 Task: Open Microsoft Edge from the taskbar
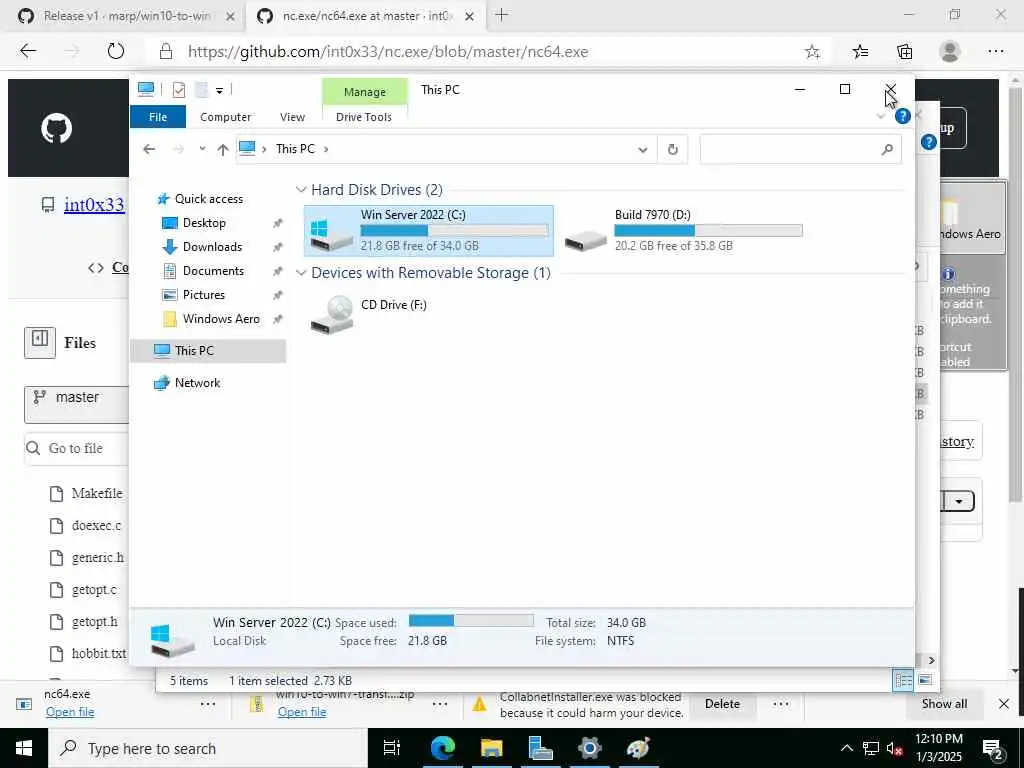(443, 748)
